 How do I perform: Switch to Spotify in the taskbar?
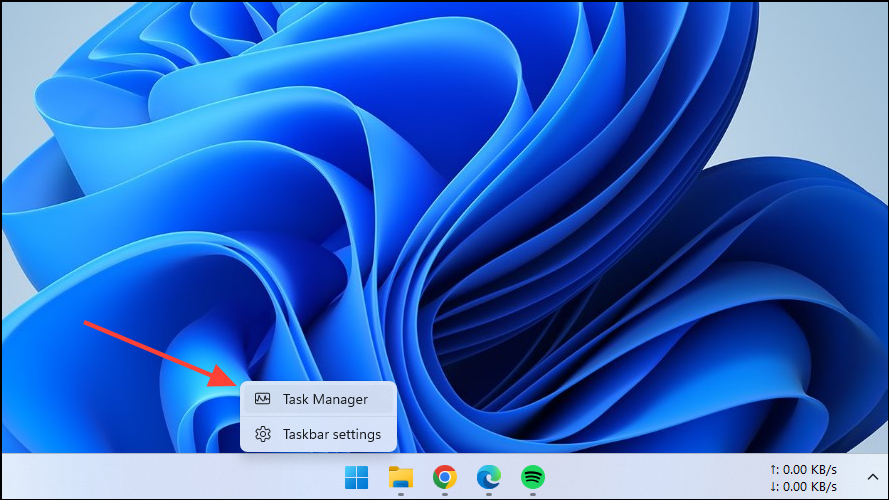click(533, 477)
